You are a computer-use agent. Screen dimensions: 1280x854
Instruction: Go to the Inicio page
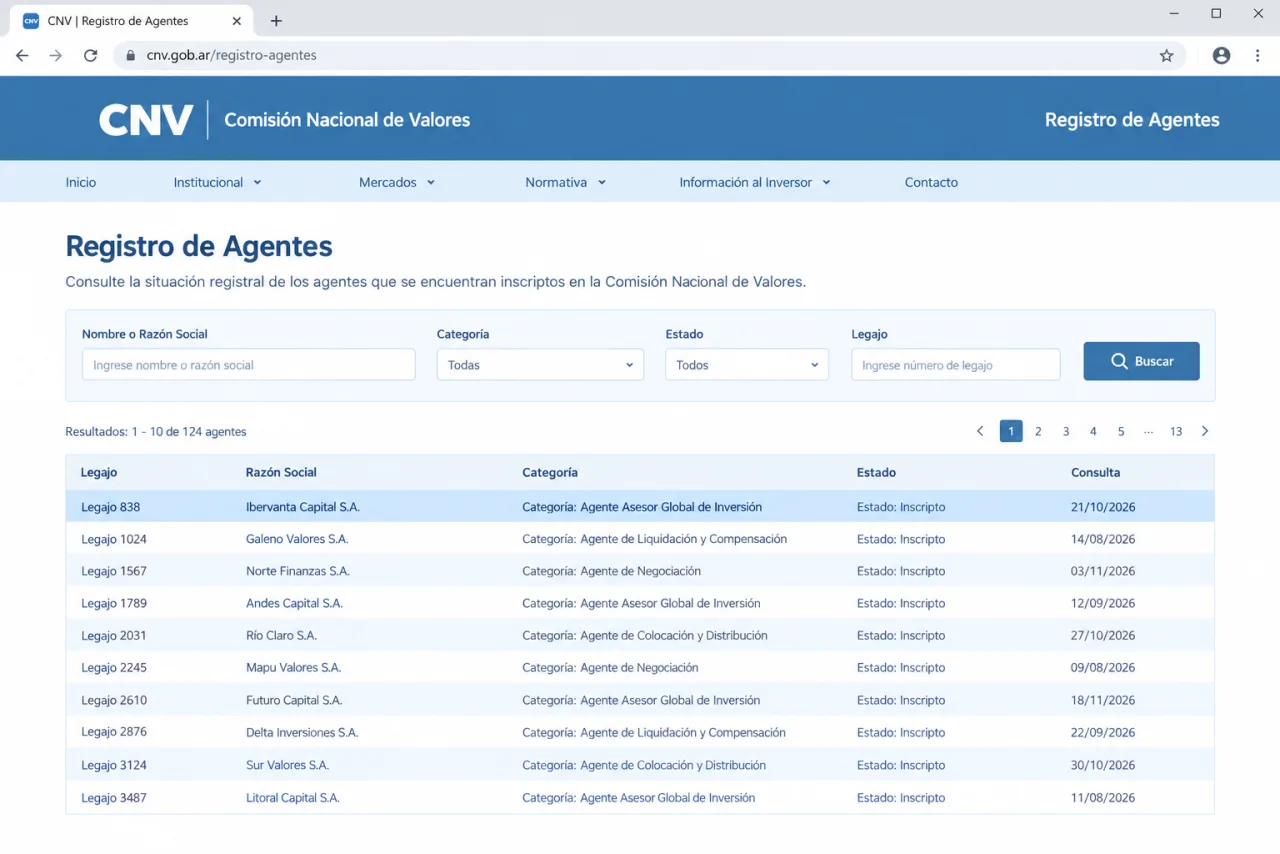(x=81, y=182)
